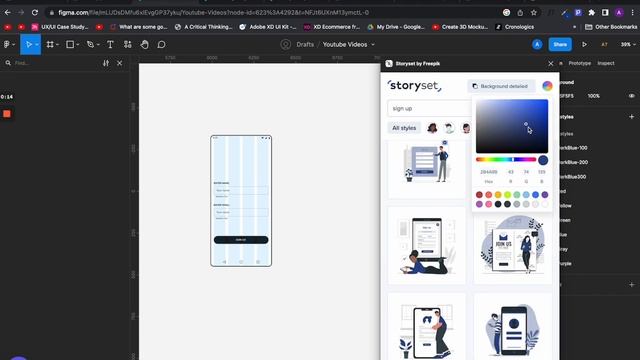This screenshot has height=360, width=640.
Task: Click the Drafts breadcrumb link
Action: pos(305,44)
